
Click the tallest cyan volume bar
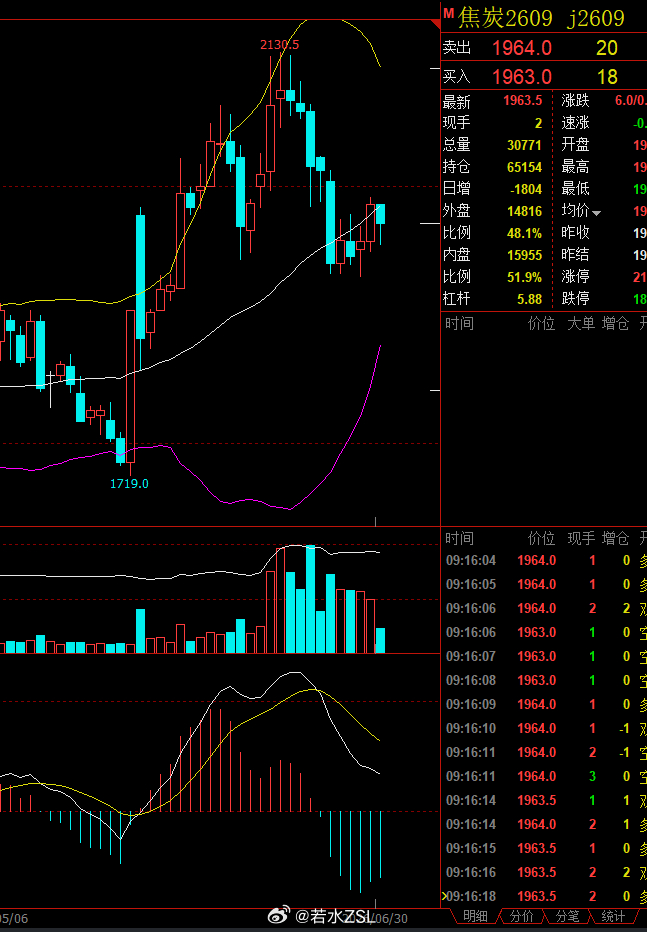pos(310,599)
